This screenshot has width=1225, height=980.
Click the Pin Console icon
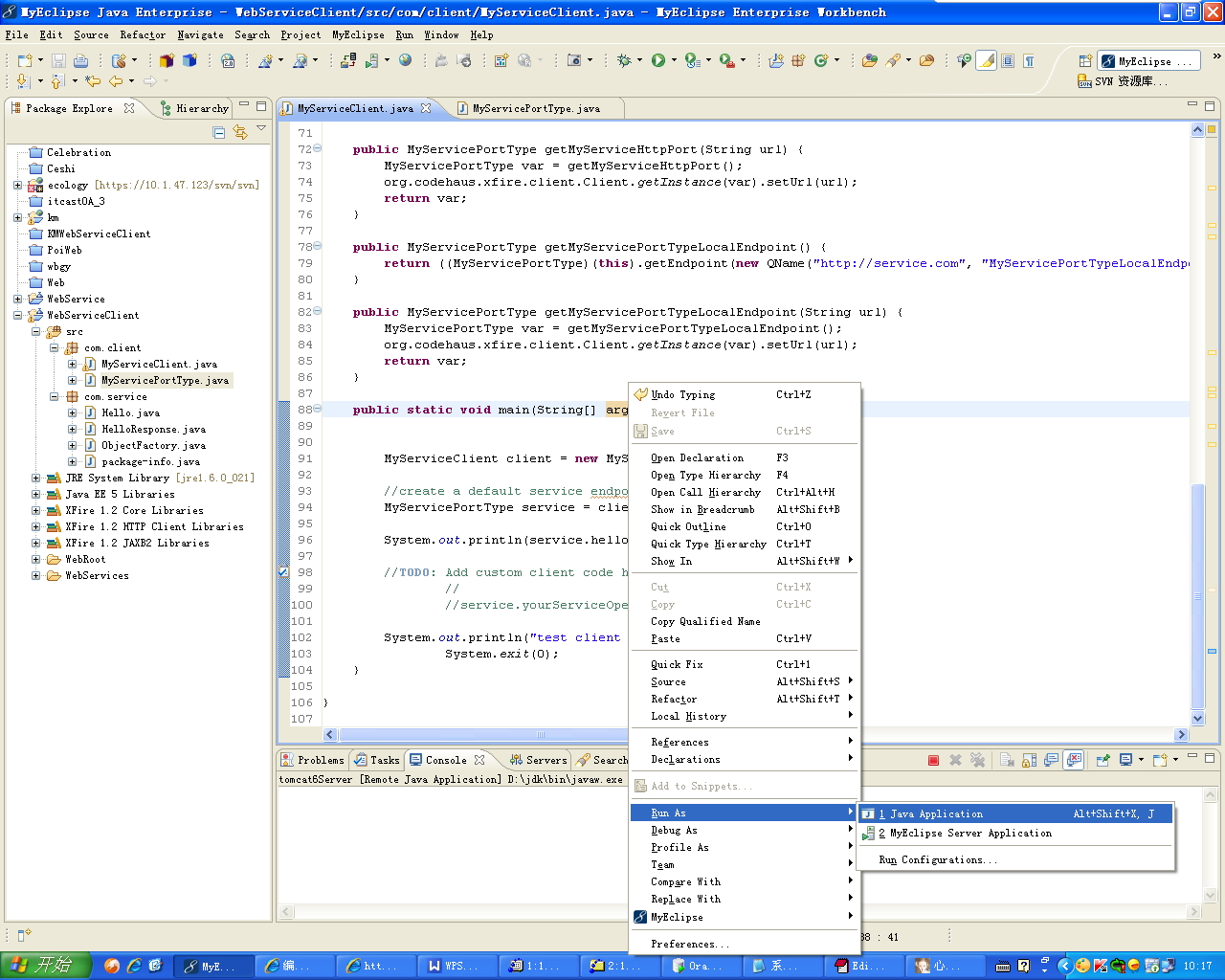click(1102, 760)
